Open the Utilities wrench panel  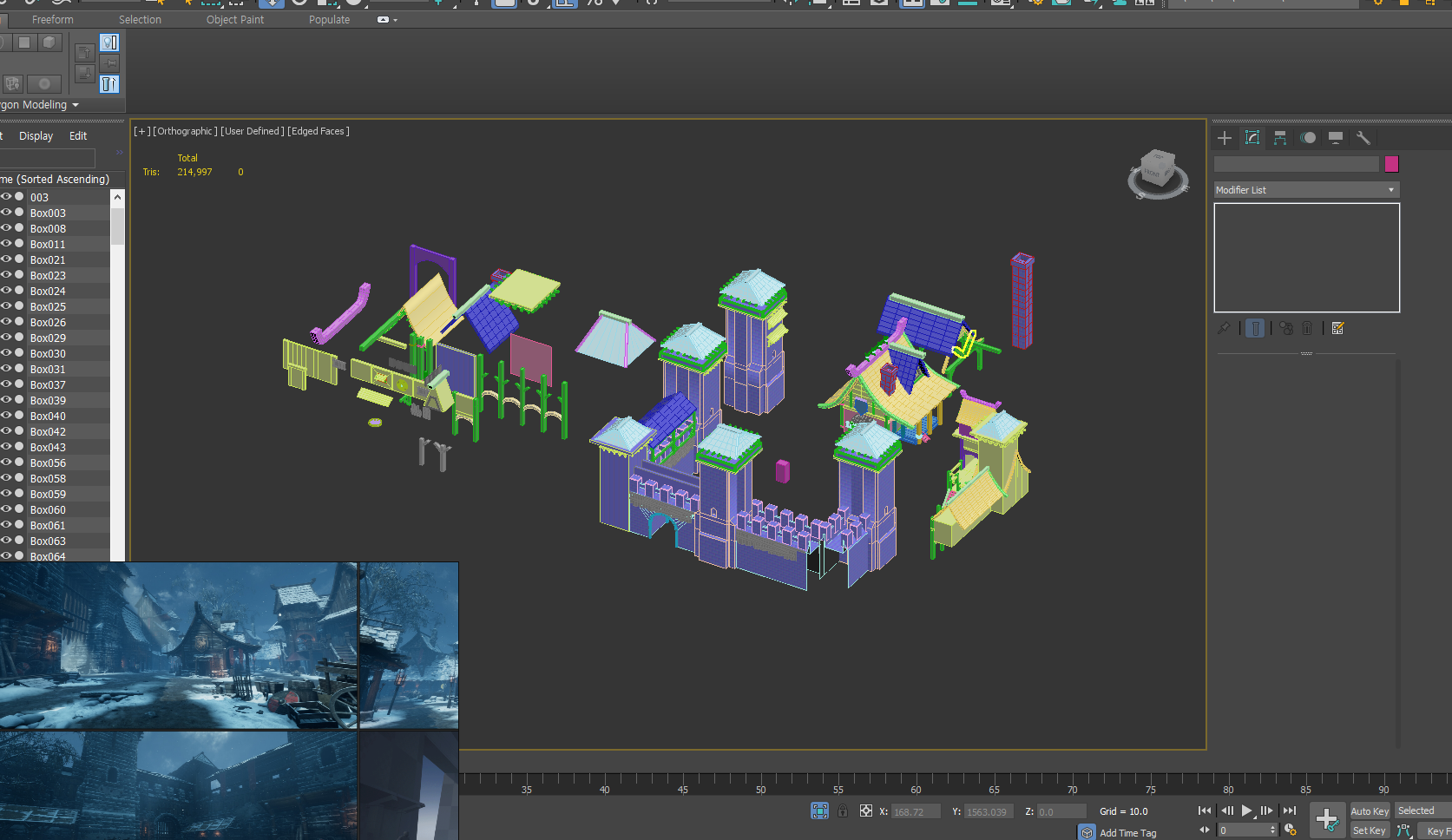click(1363, 138)
